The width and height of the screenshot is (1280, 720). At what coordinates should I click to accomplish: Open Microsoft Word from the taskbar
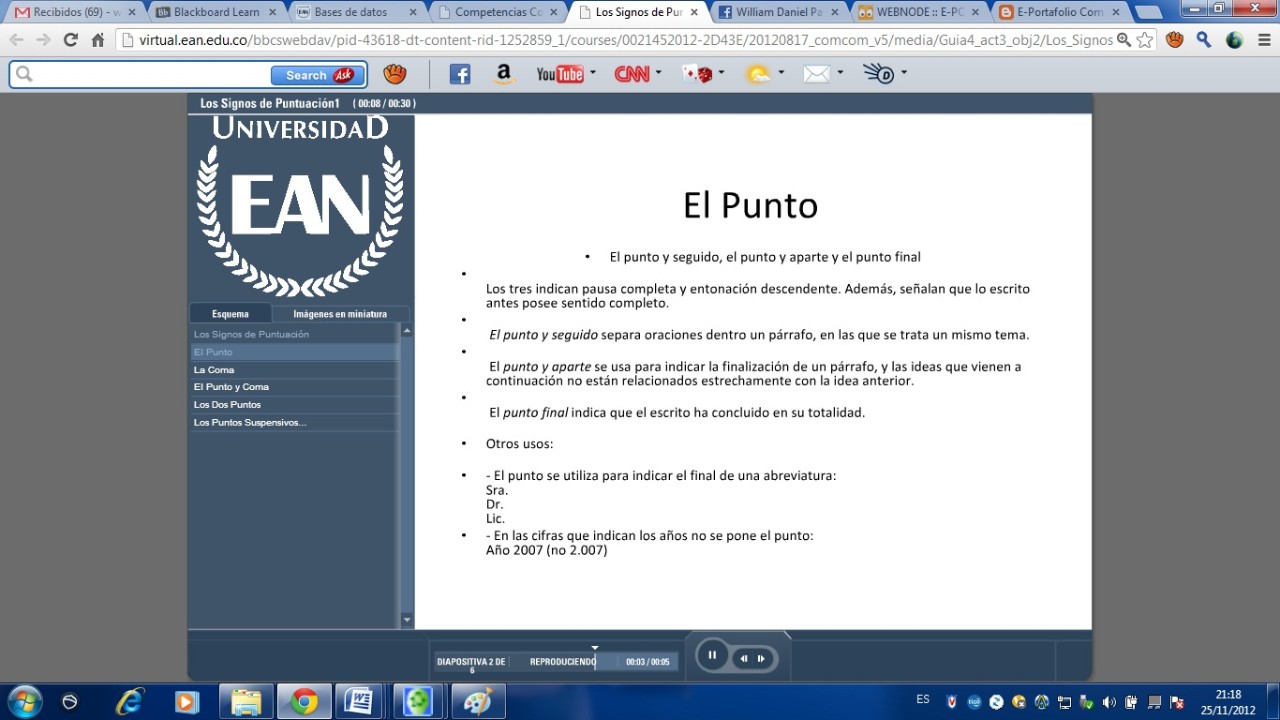pyautogui.click(x=359, y=702)
